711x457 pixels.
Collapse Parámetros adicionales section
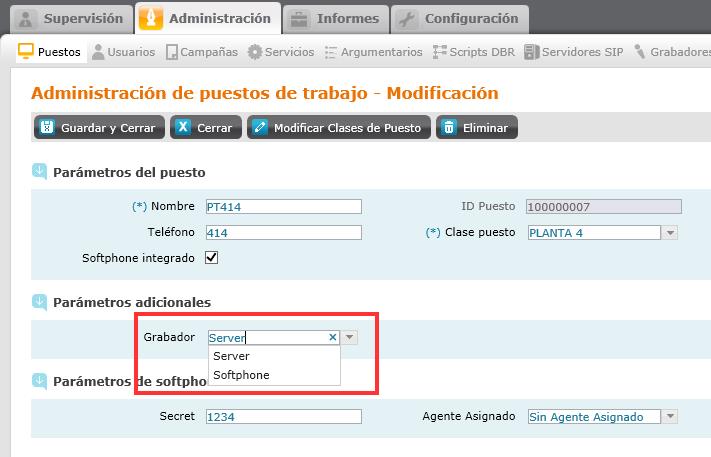click(x=39, y=302)
